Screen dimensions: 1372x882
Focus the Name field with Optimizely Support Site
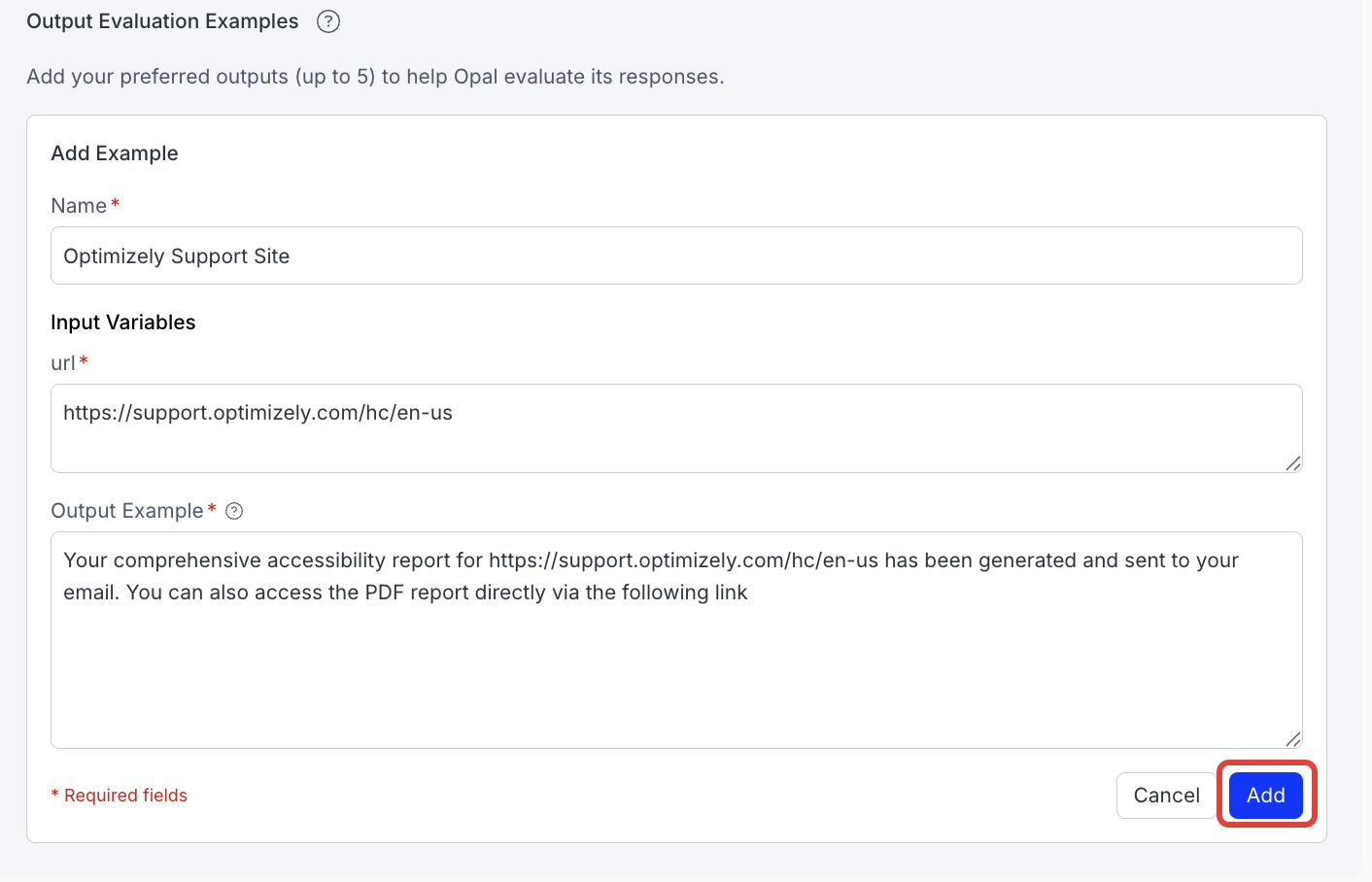click(676, 255)
